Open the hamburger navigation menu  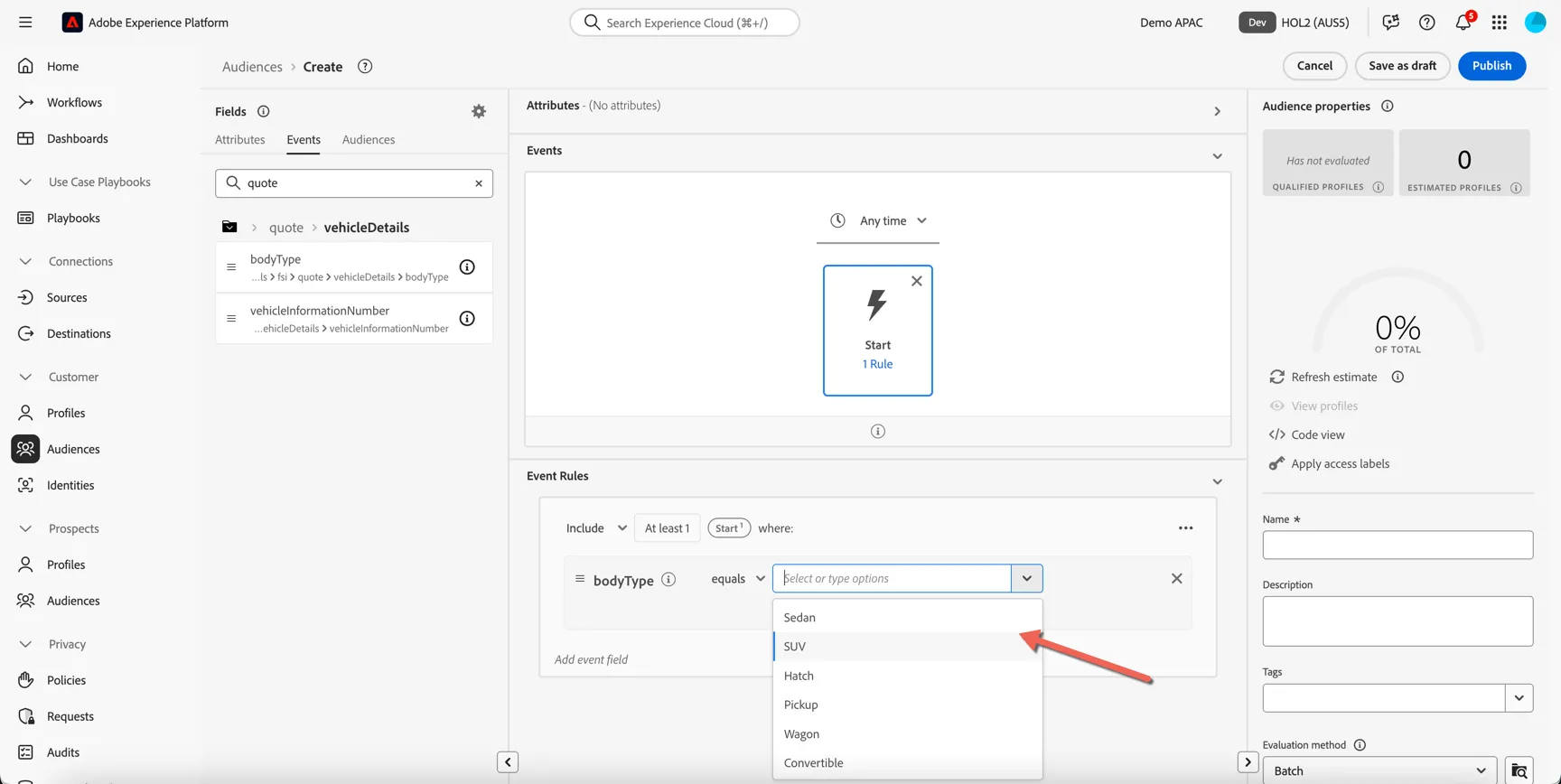pos(25,23)
